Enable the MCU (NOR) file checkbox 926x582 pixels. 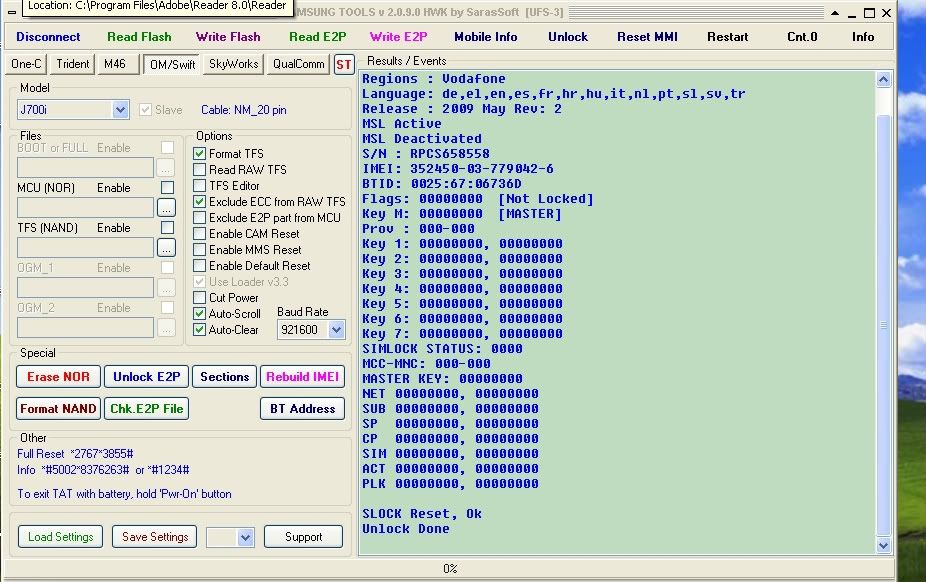(168, 188)
